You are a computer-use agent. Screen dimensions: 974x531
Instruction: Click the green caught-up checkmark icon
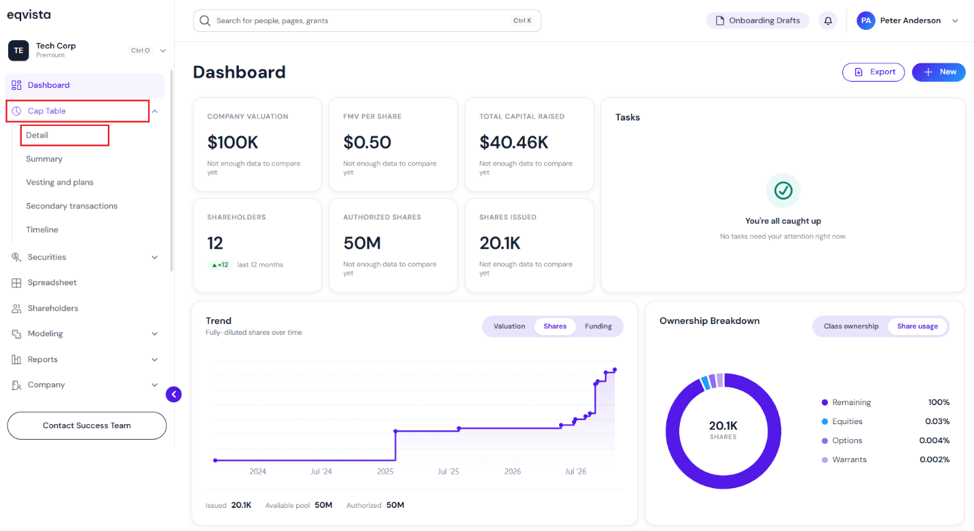(x=783, y=190)
